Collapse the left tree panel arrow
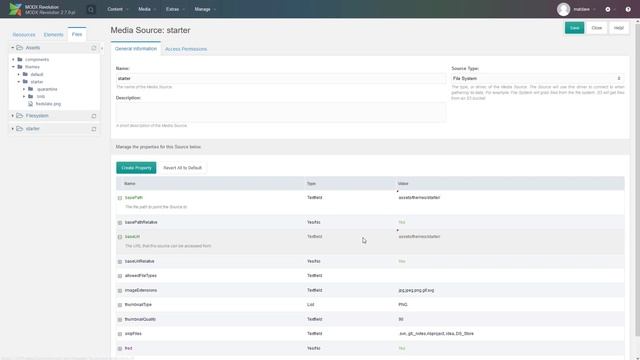The image size is (640, 360). click(102, 48)
